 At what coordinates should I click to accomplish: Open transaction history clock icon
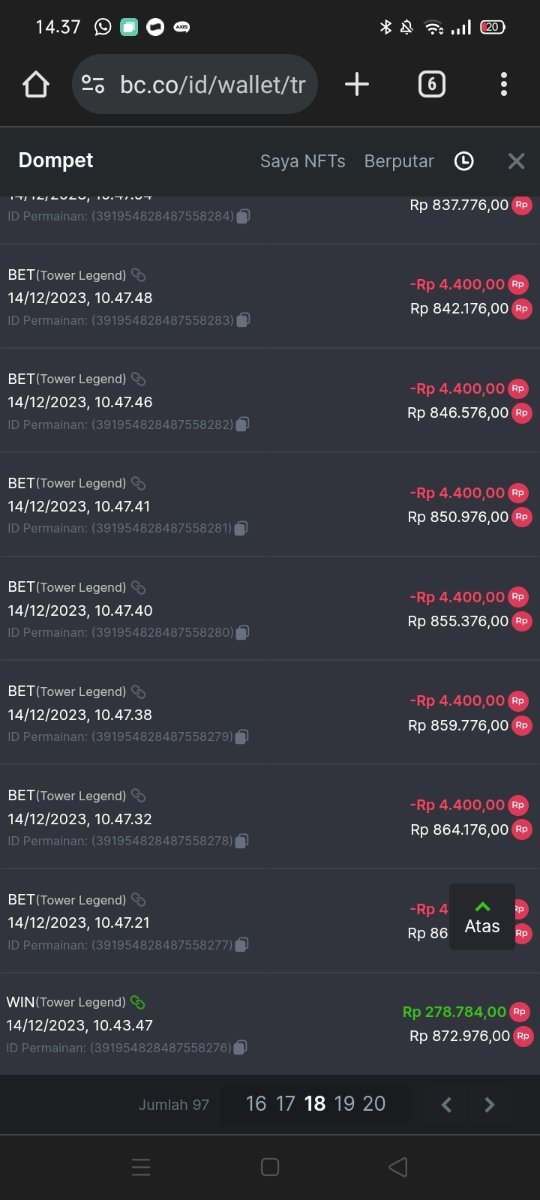464,161
